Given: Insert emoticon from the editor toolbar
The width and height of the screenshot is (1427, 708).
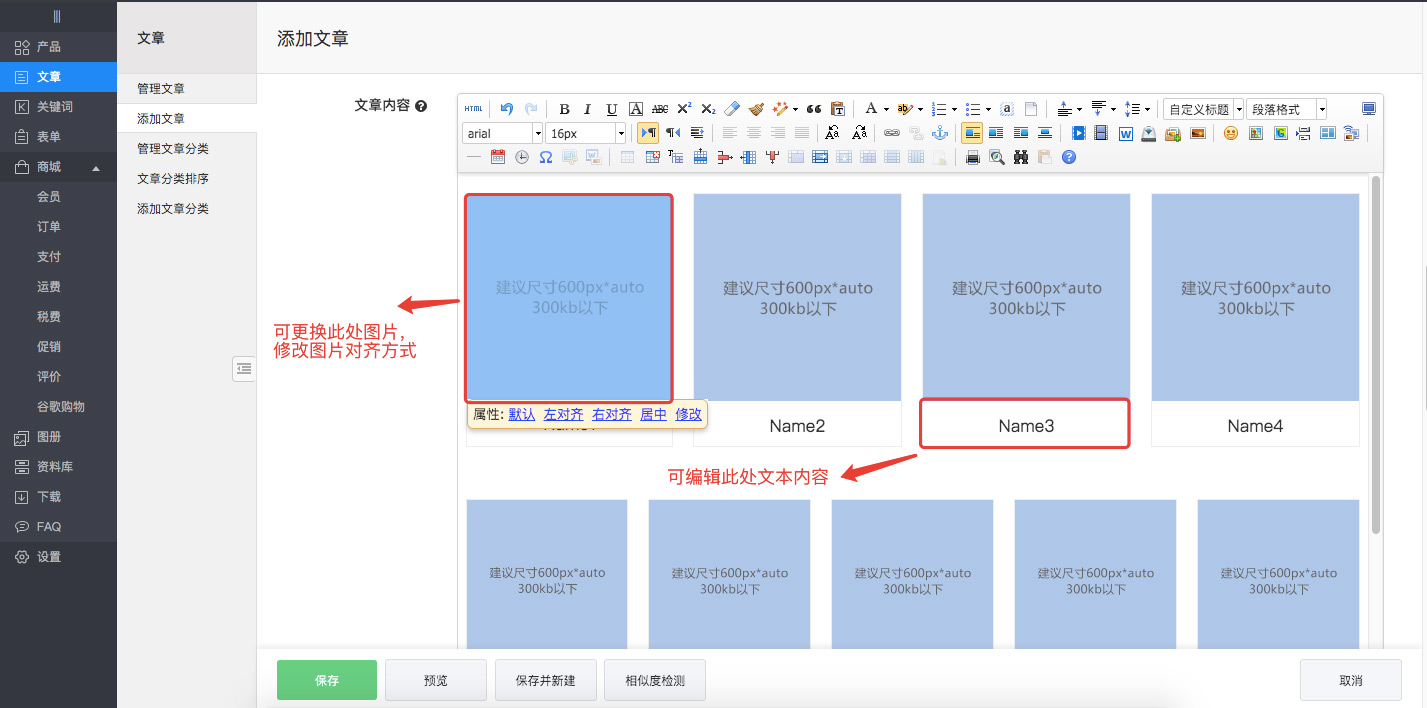Looking at the screenshot, I should tap(1231, 133).
